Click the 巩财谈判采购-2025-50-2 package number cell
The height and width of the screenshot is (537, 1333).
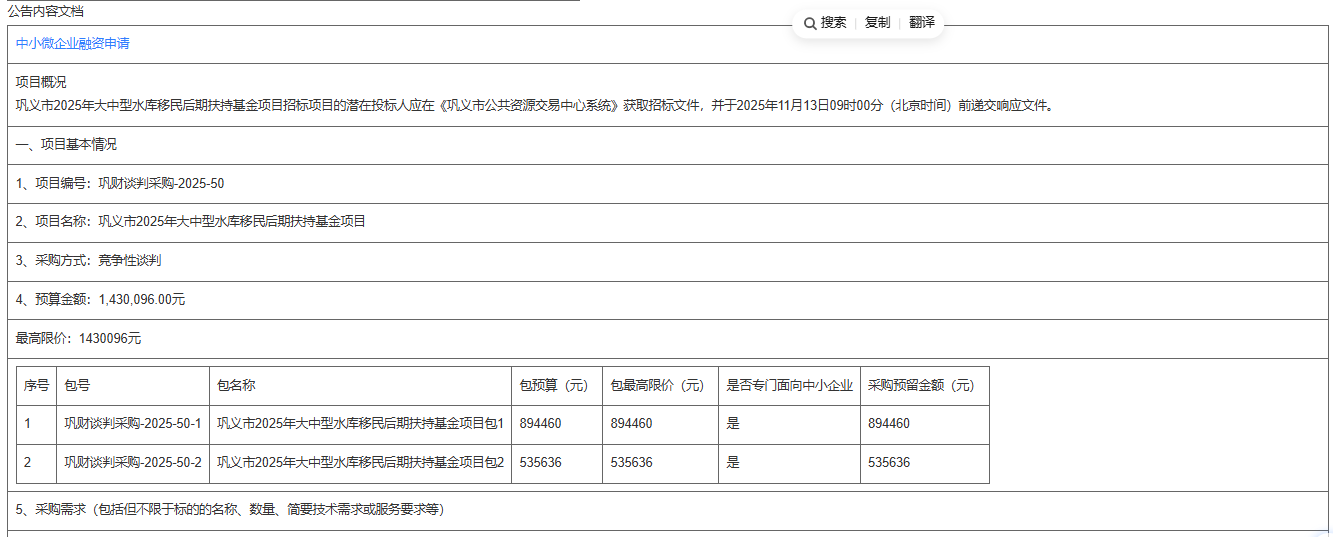click(x=133, y=463)
